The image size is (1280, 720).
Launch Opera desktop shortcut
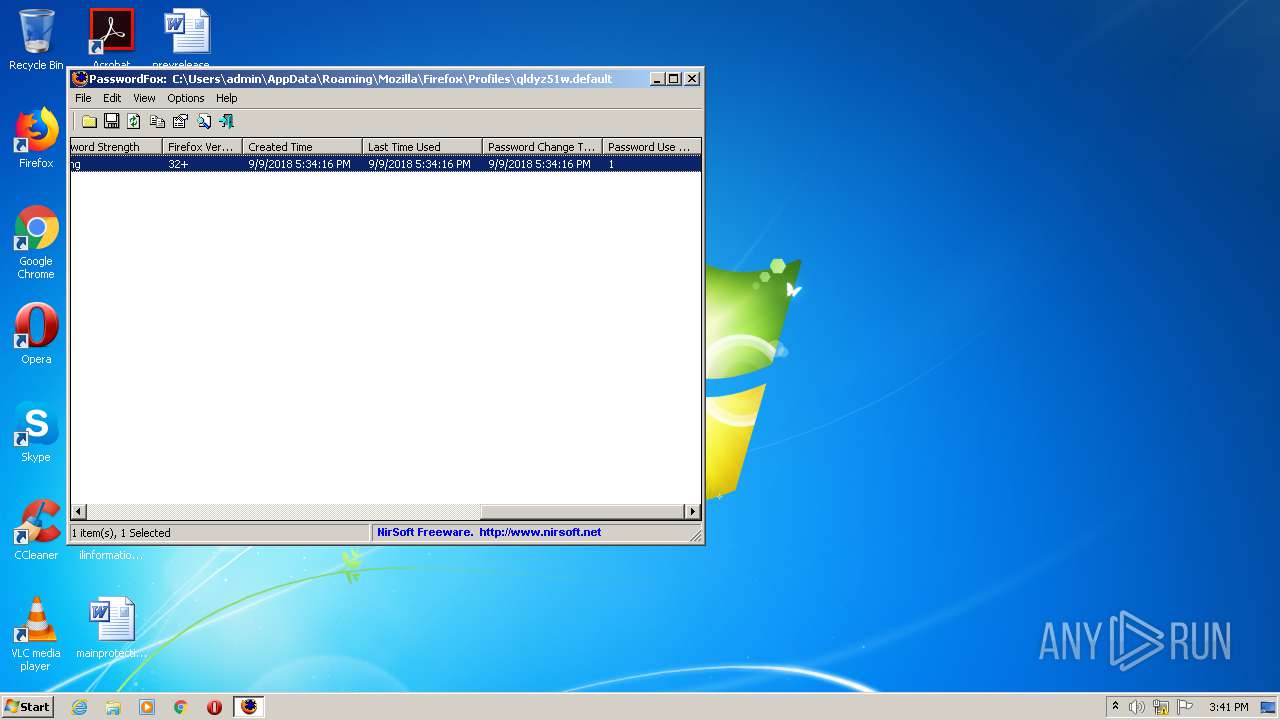[x=36, y=334]
